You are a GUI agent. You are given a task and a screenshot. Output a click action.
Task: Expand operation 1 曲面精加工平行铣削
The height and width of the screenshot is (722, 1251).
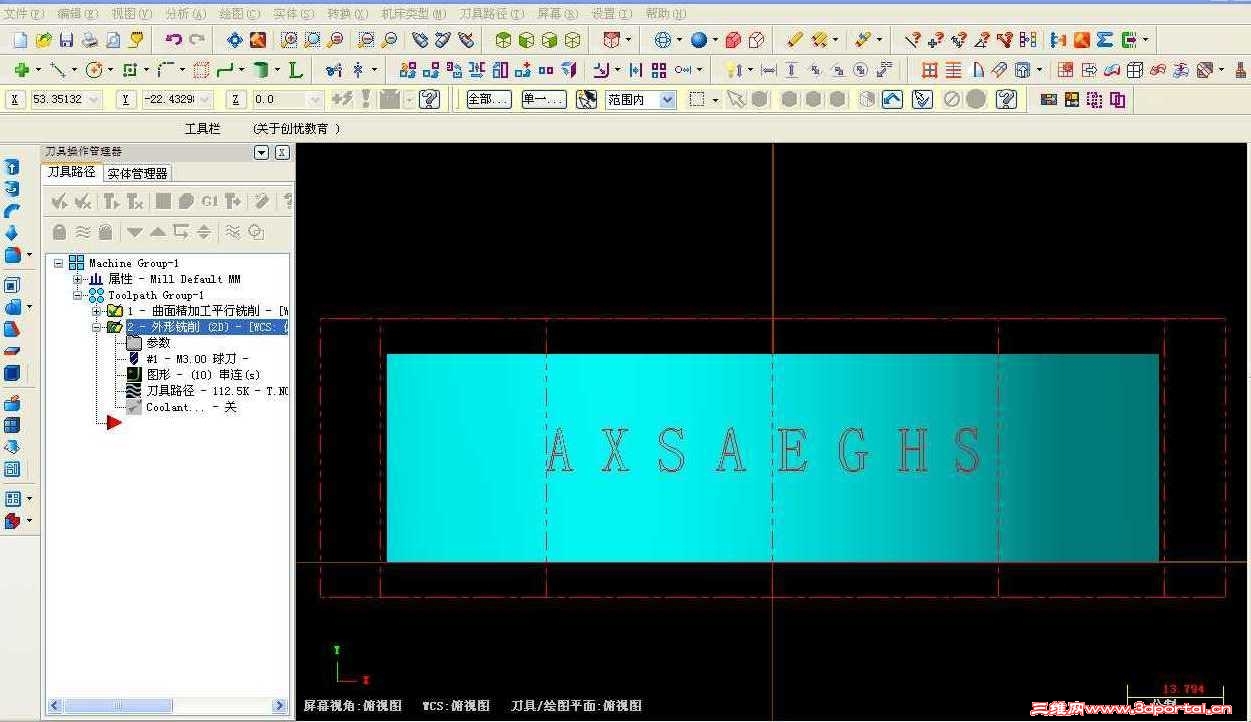97,311
